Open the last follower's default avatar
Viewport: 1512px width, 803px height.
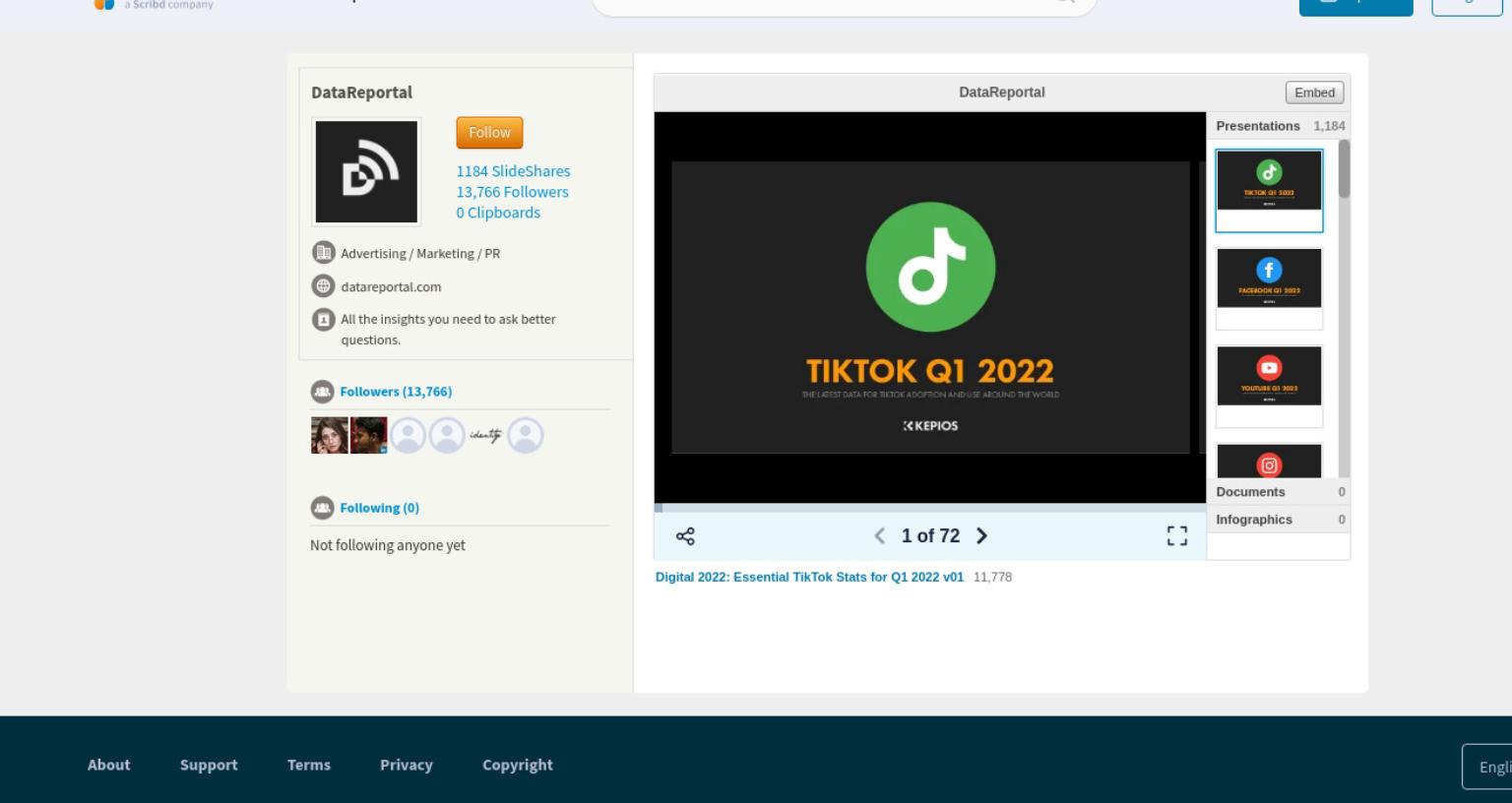[525, 435]
